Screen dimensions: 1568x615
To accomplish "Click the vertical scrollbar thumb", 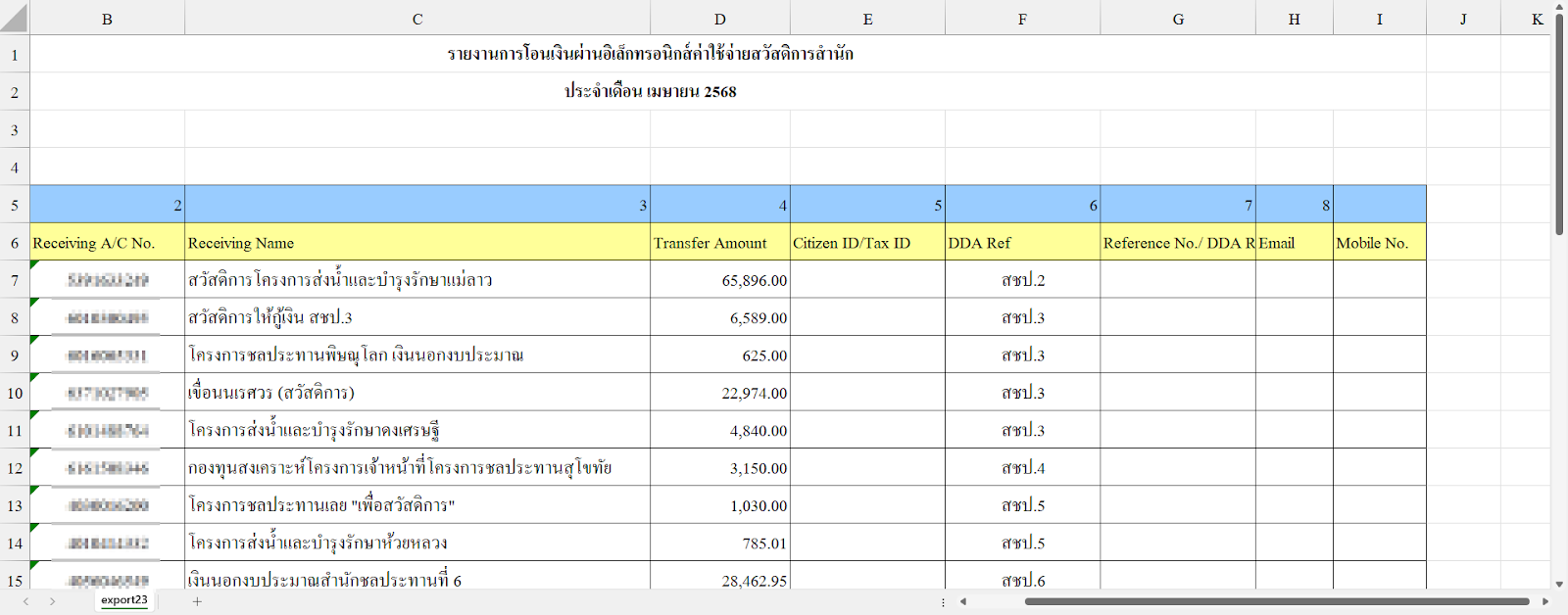I will (1558, 123).
